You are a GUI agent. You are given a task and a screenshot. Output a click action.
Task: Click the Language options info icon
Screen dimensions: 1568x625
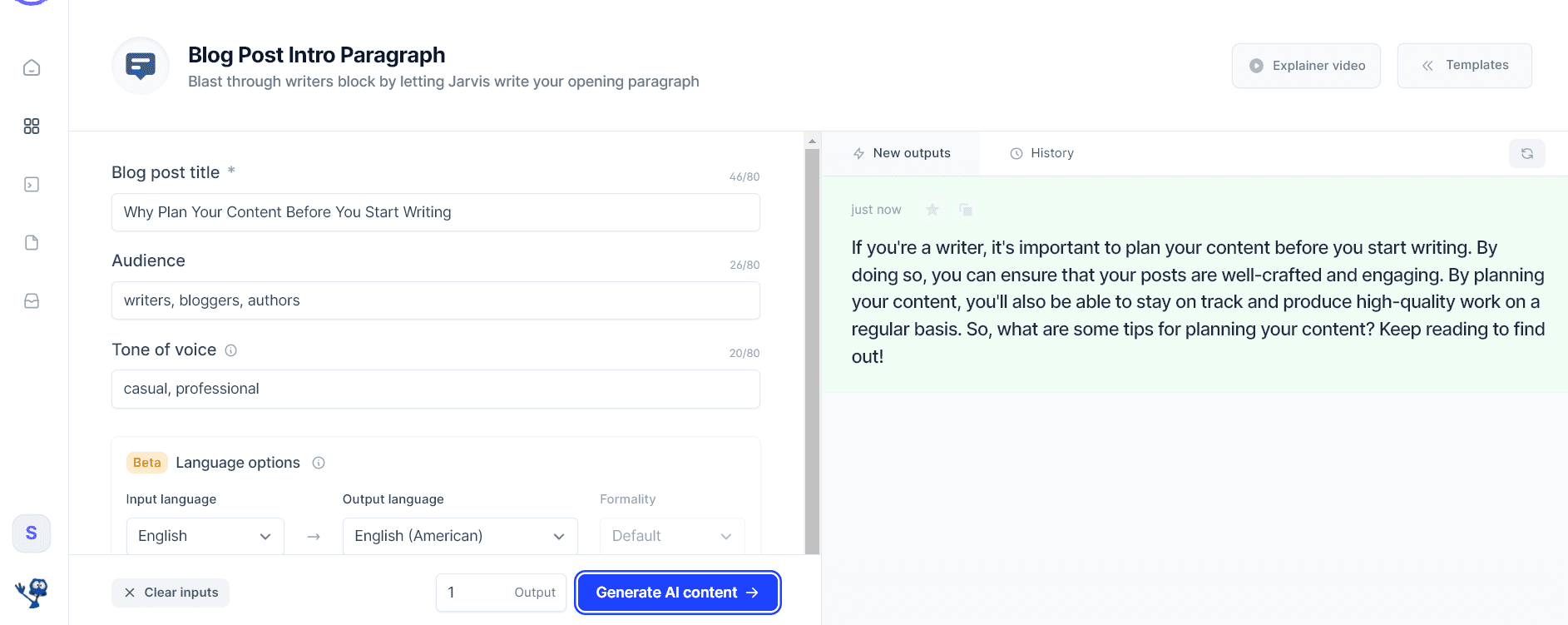pyautogui.click(x=319, y=463)
